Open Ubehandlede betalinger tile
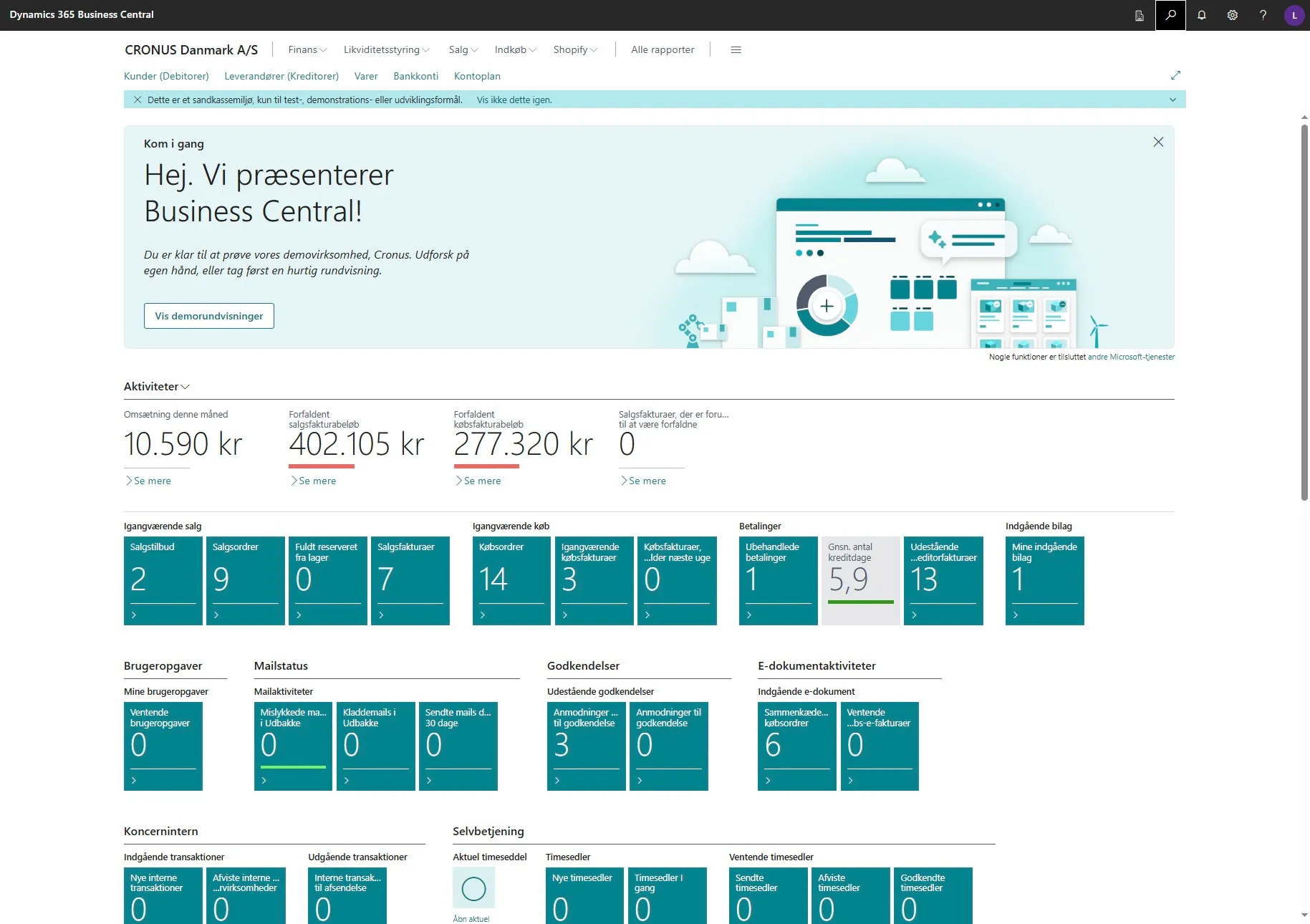This screenshot has height=924, width=1310. (x=779, y=581)
